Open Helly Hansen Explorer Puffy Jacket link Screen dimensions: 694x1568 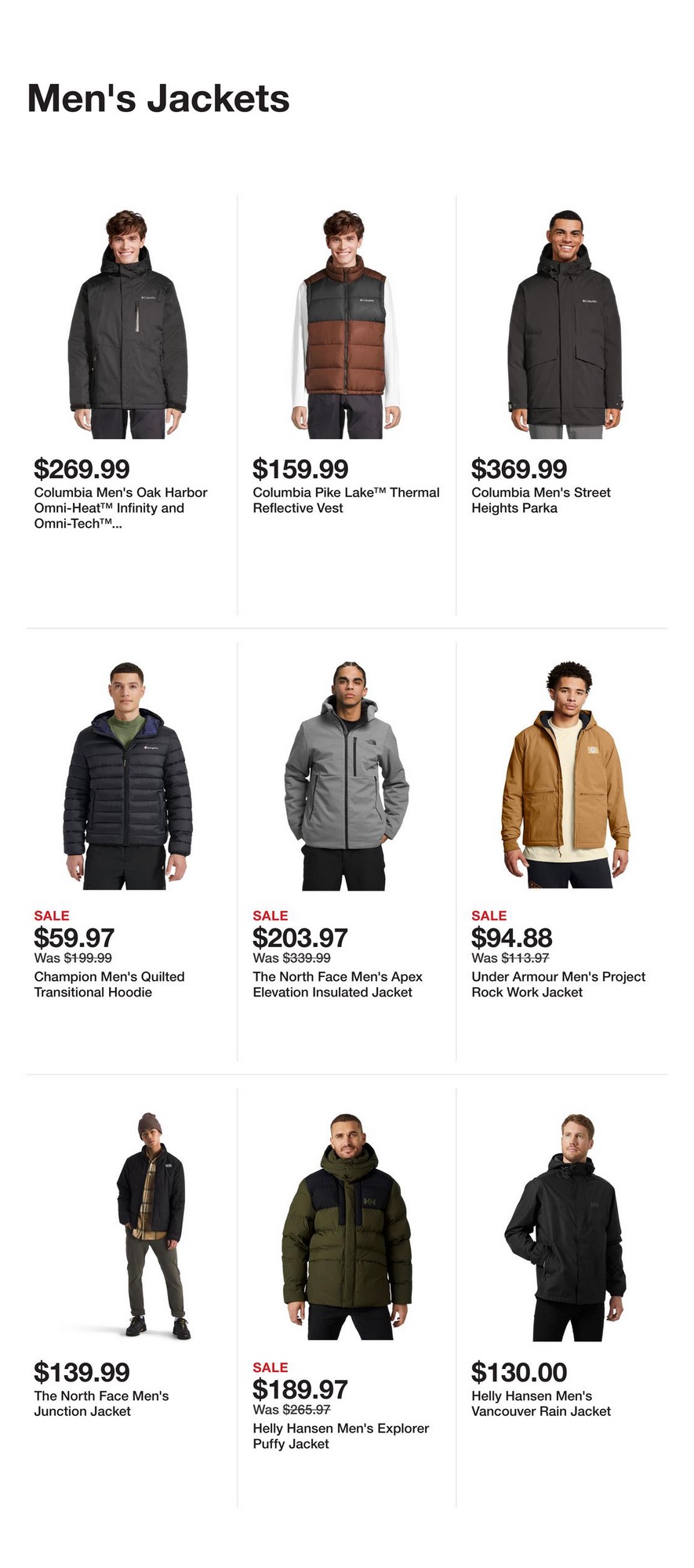coord(340,1436)
